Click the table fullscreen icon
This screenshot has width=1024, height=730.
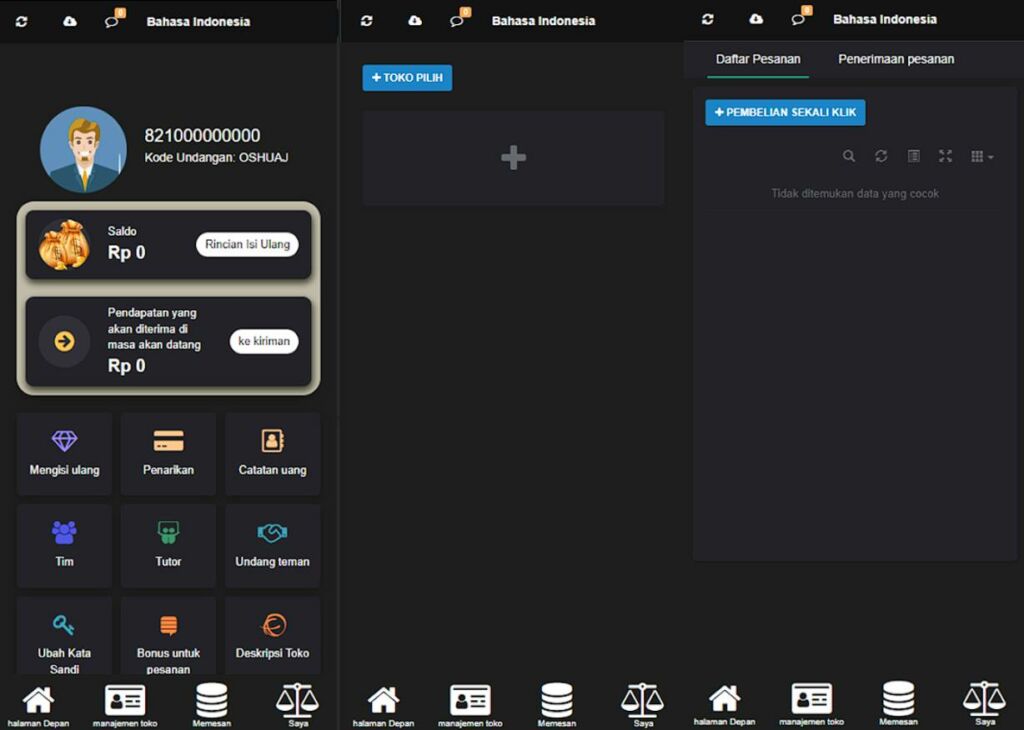coord(945,156)
